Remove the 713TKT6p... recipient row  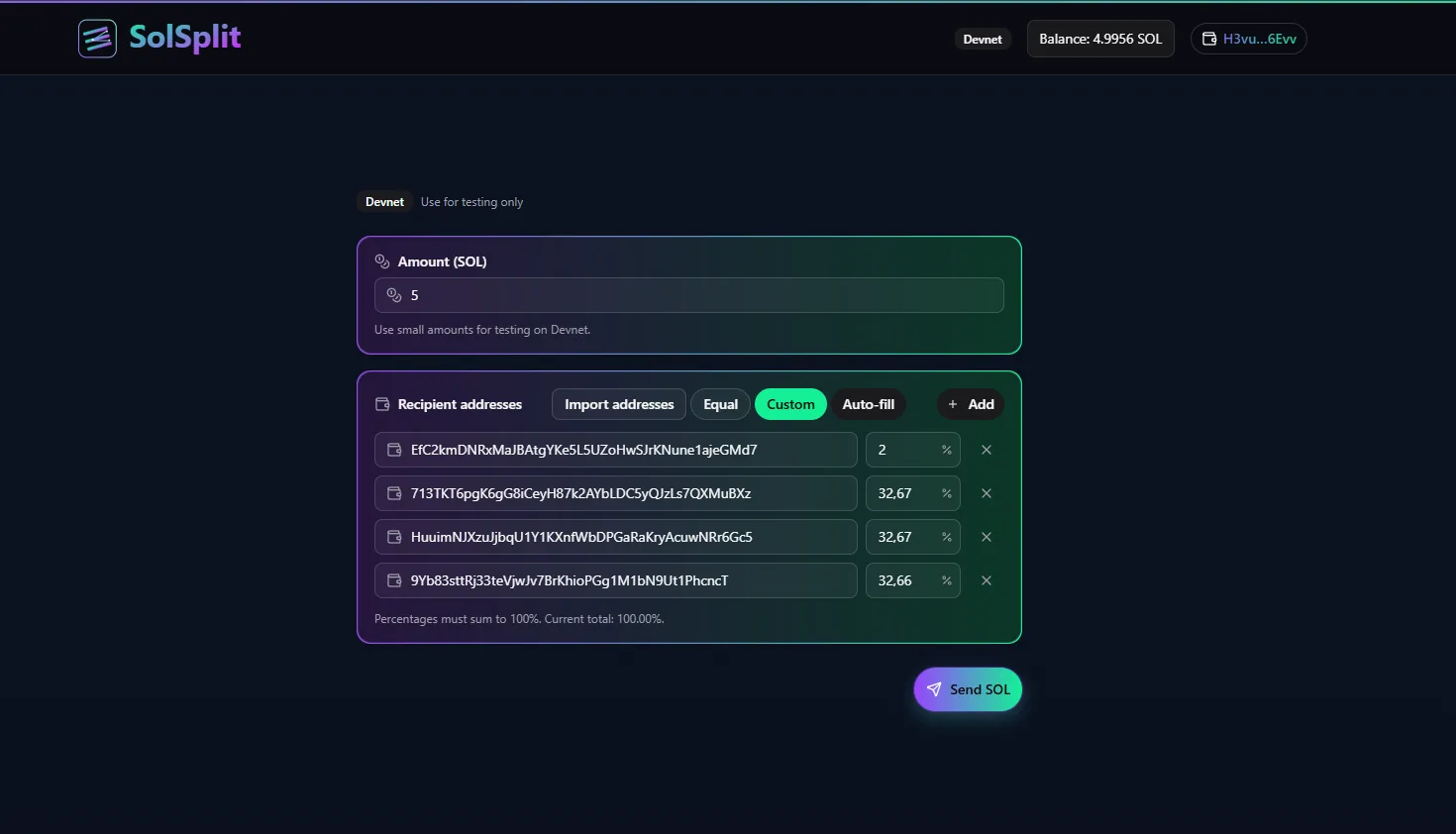click(987, 493)
